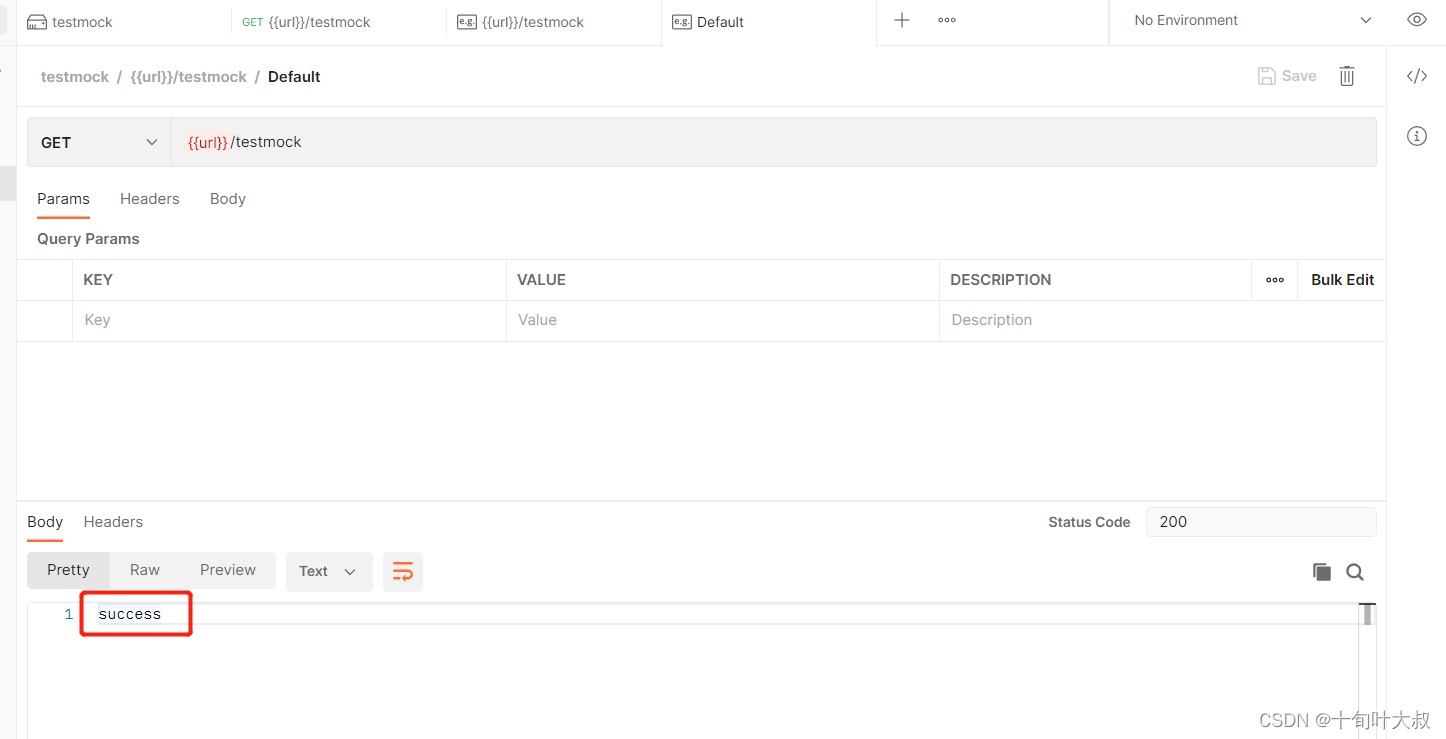Viewport: 1446px width, 739px height.
Task: Switch to the request Body tab
Action: [x=227, y=199]
